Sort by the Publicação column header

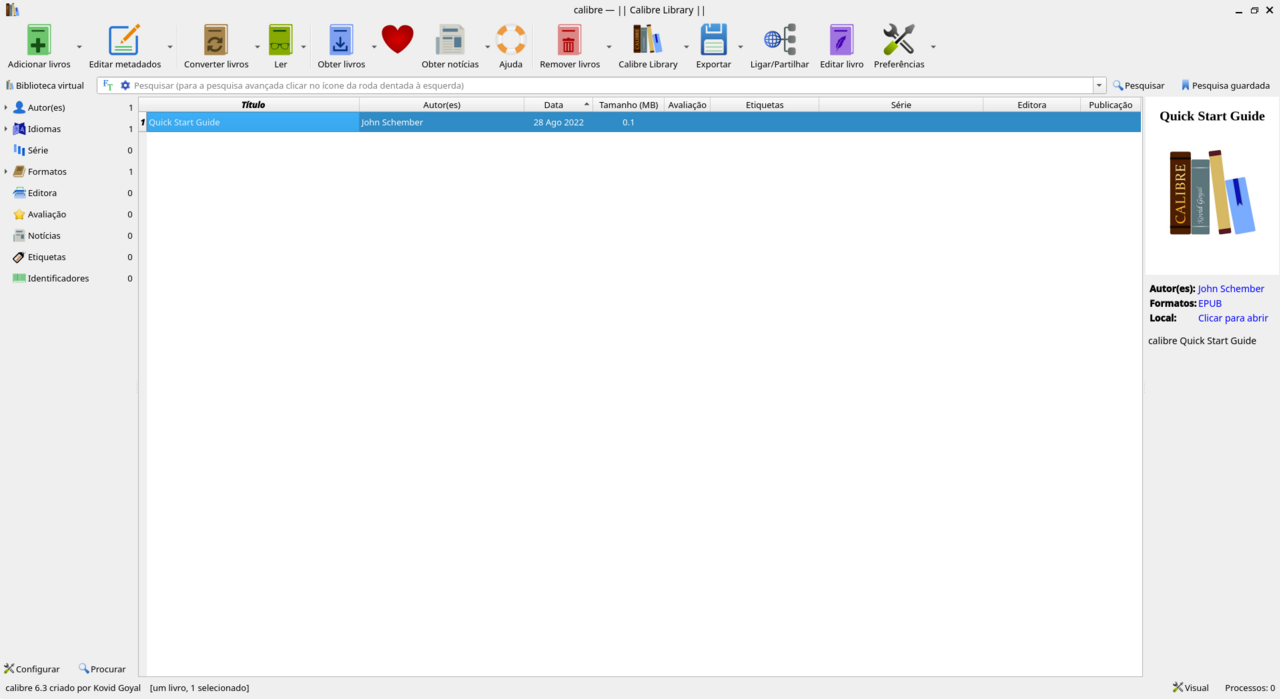point(1111,104)
